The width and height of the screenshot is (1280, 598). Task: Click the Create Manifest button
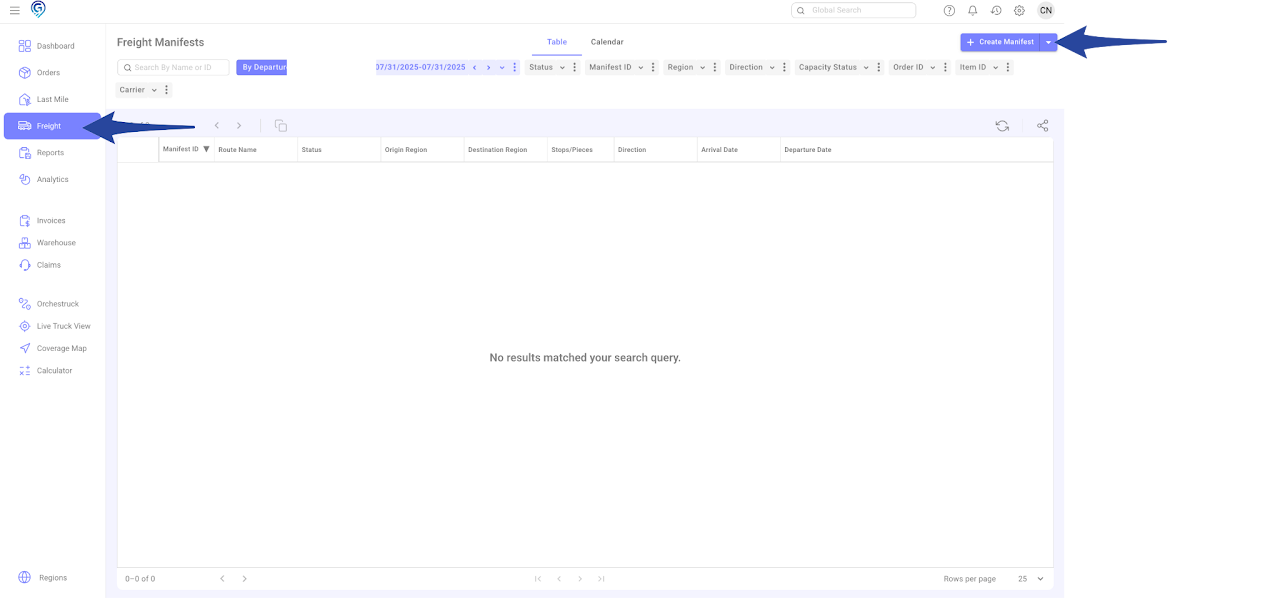[1000, 42]
